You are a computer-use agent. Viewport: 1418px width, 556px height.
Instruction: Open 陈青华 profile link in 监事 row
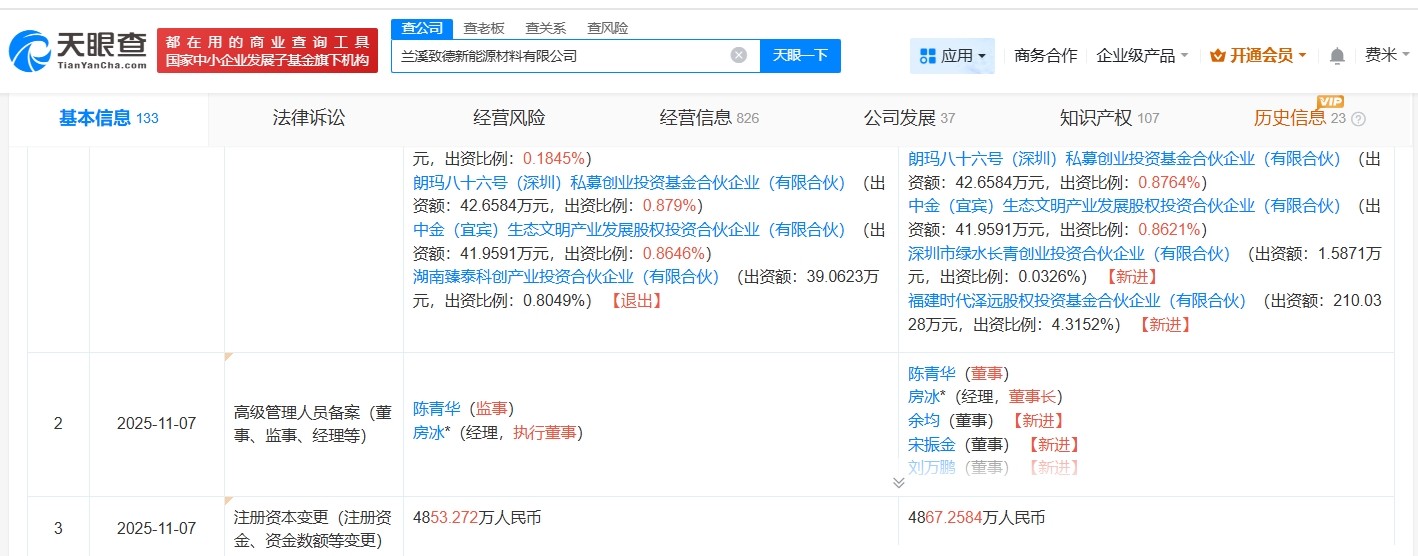click(436, 408)
